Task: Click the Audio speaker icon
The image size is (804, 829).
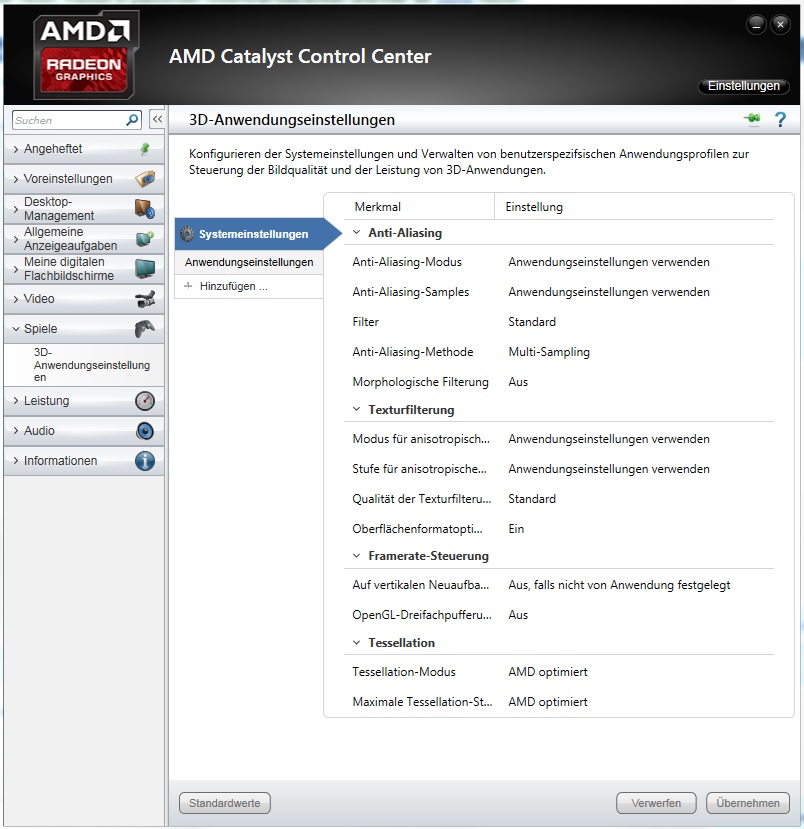Action: (x=145, y=431)
